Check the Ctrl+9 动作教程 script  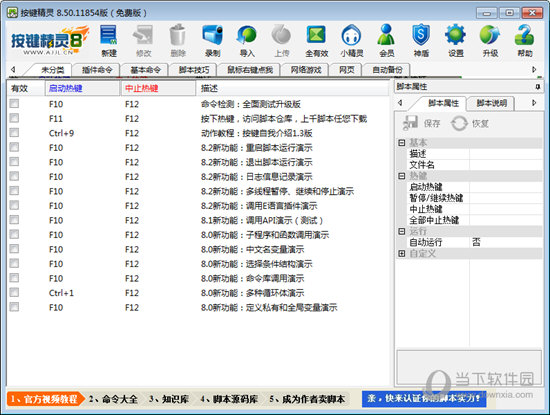click(x=14, y=133)
